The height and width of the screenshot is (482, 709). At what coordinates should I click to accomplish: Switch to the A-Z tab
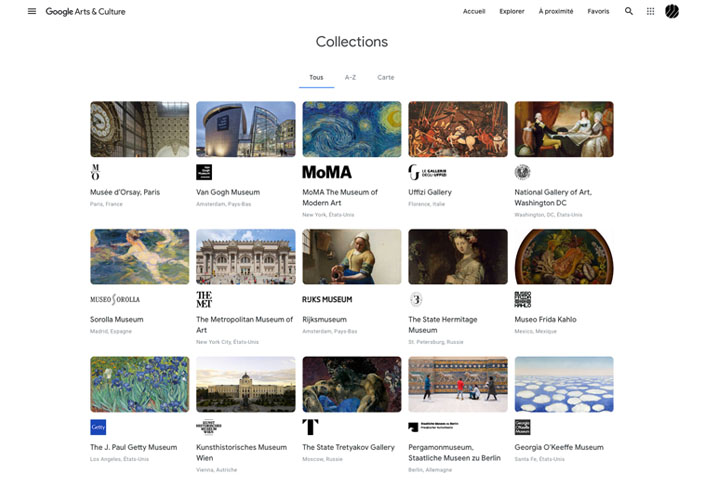point(350,77)
